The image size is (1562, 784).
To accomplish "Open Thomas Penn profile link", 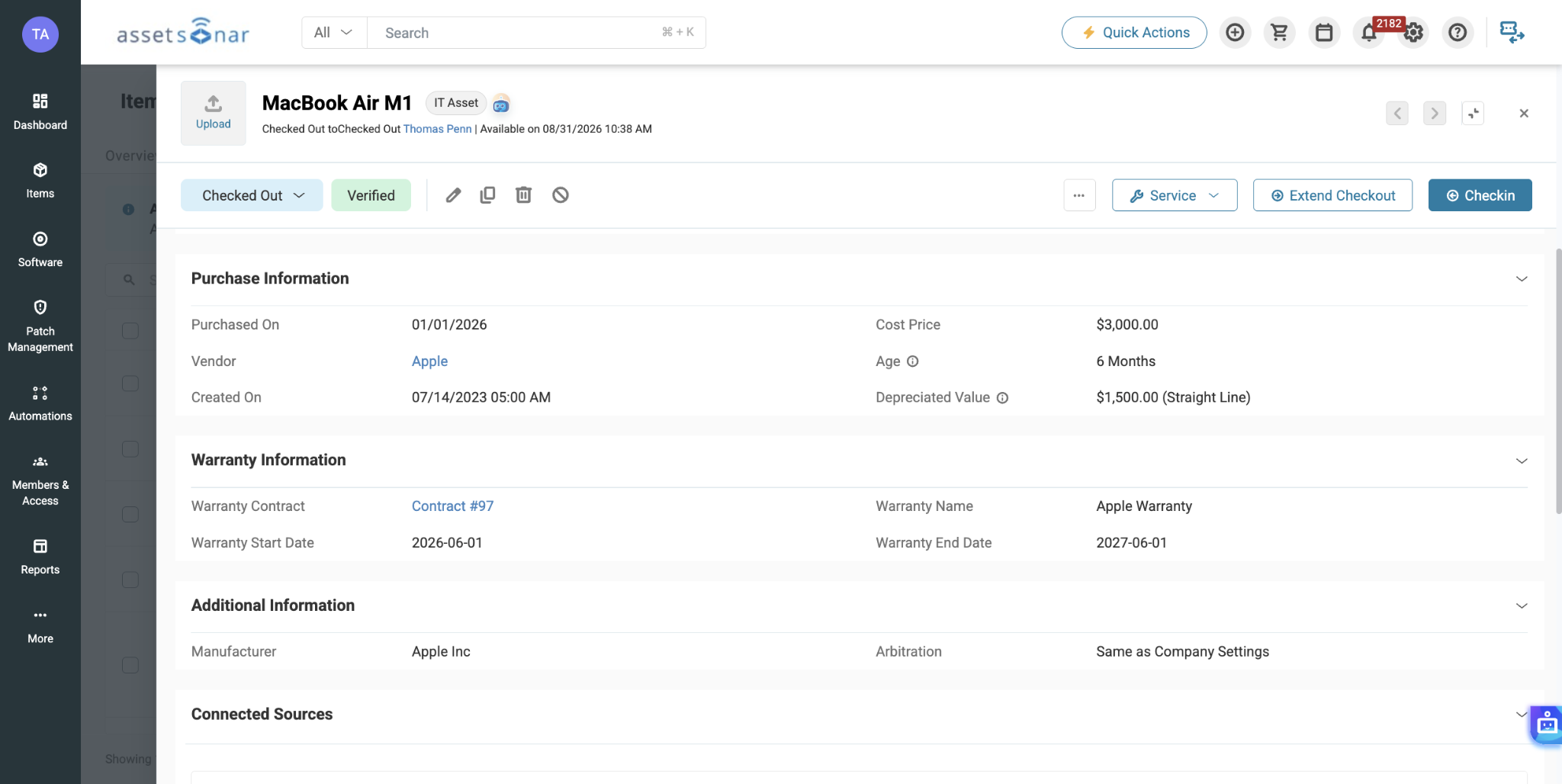I will pos(437,129).
